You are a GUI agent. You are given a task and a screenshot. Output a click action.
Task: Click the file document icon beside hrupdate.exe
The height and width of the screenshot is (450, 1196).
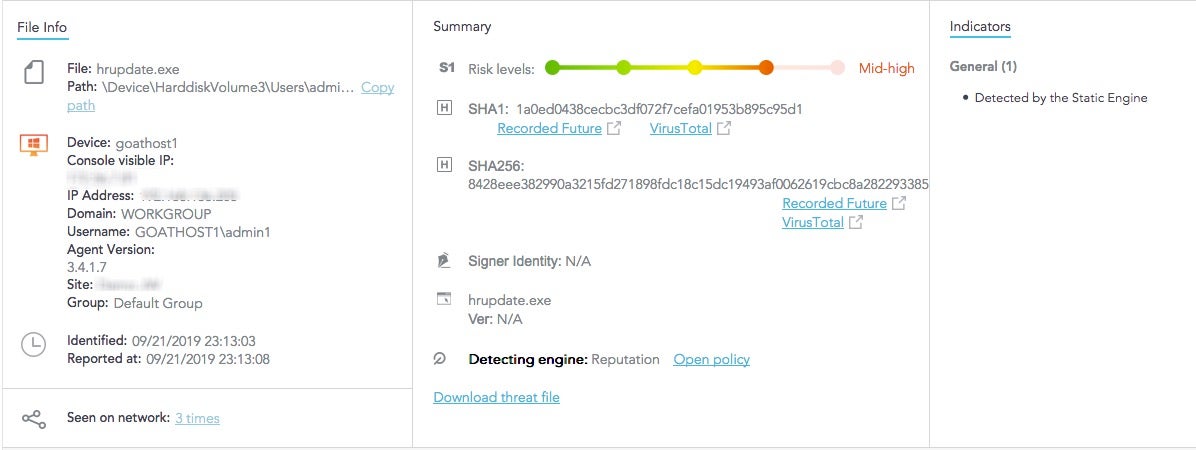click(33, 75)
